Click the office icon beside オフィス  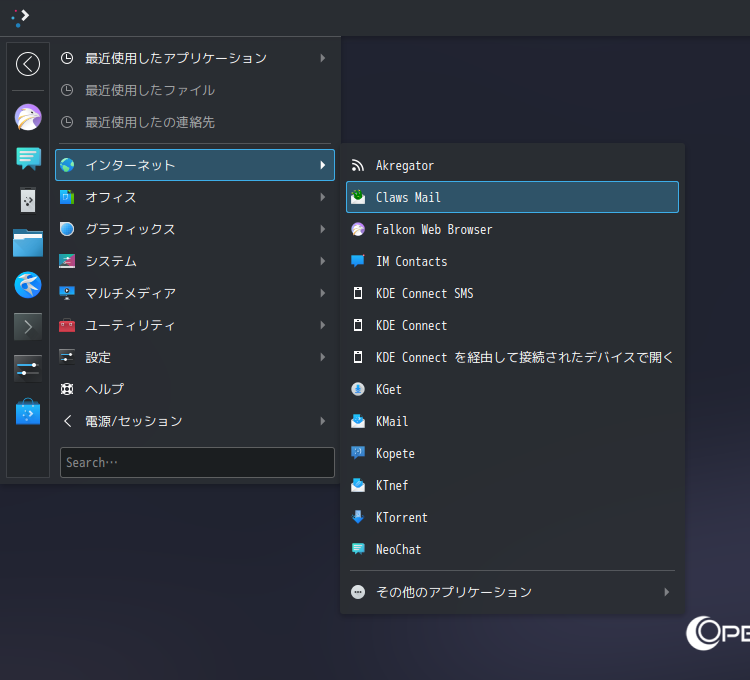click(67, 197)
